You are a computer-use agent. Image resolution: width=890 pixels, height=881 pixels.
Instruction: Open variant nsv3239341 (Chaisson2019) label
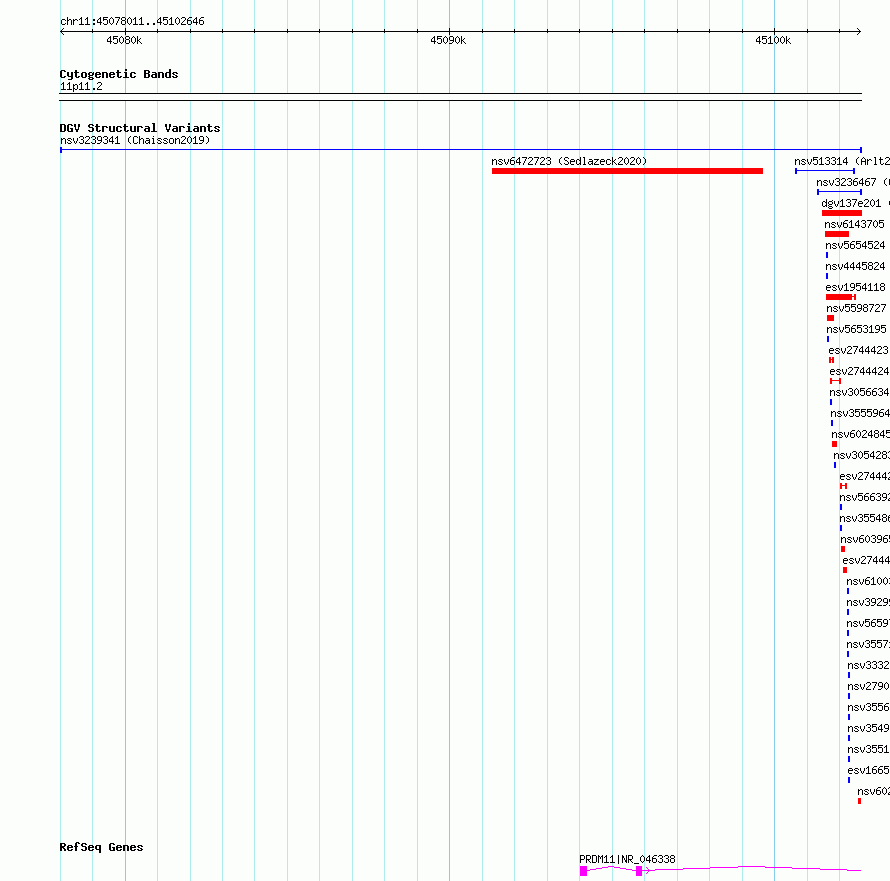(x=135, y=140)
